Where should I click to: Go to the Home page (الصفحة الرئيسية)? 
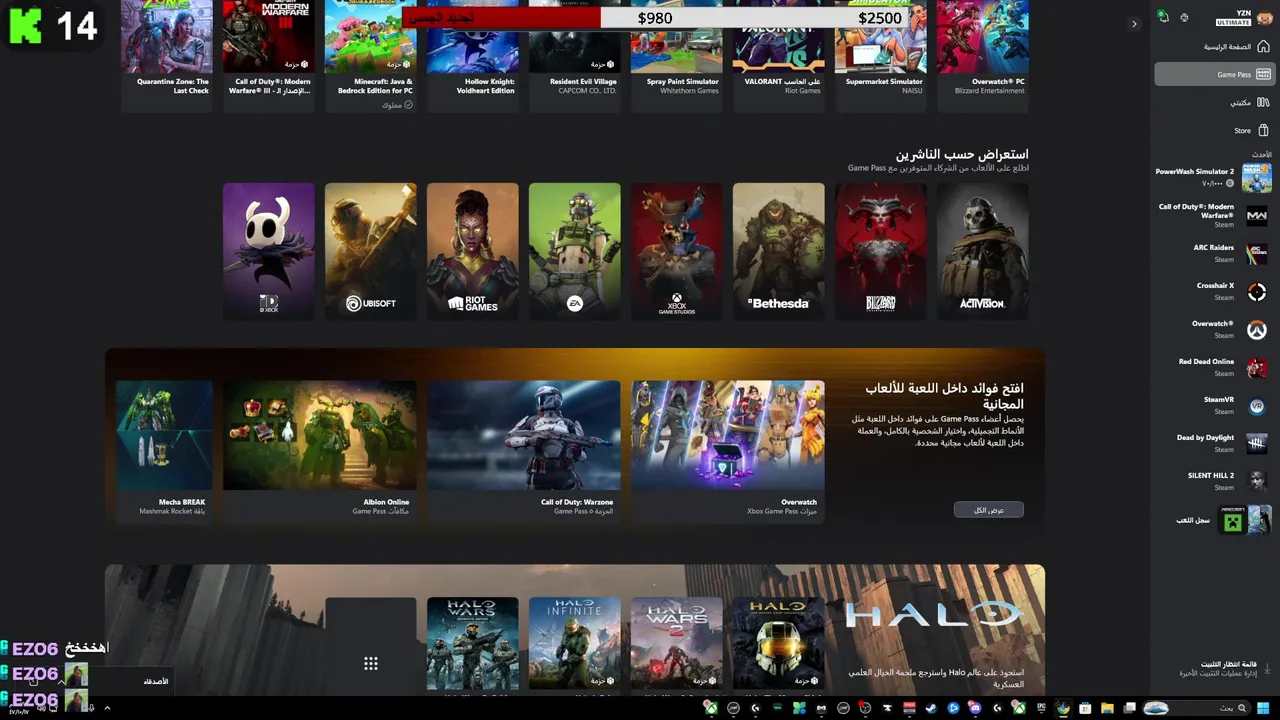pos(1214,47)
